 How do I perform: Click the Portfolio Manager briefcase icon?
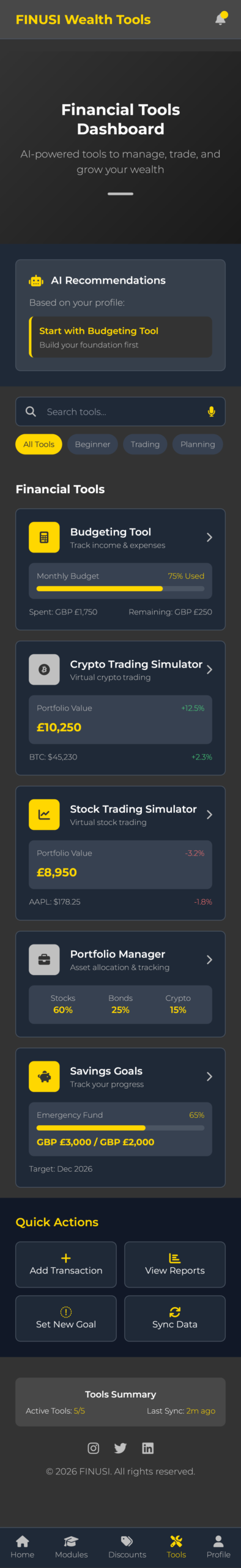pos(44,960)
